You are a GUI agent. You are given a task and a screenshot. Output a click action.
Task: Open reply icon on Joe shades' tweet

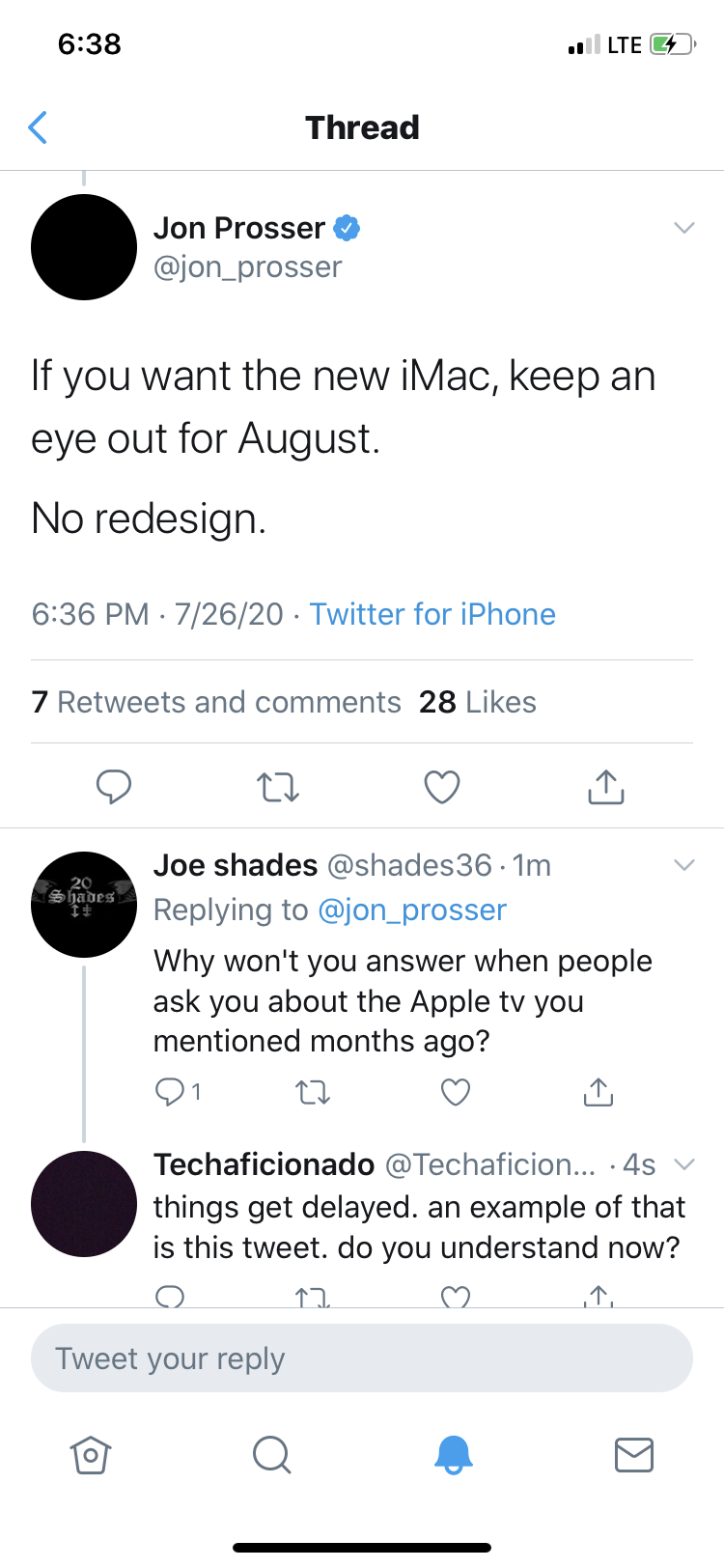tap(170, 1092)
